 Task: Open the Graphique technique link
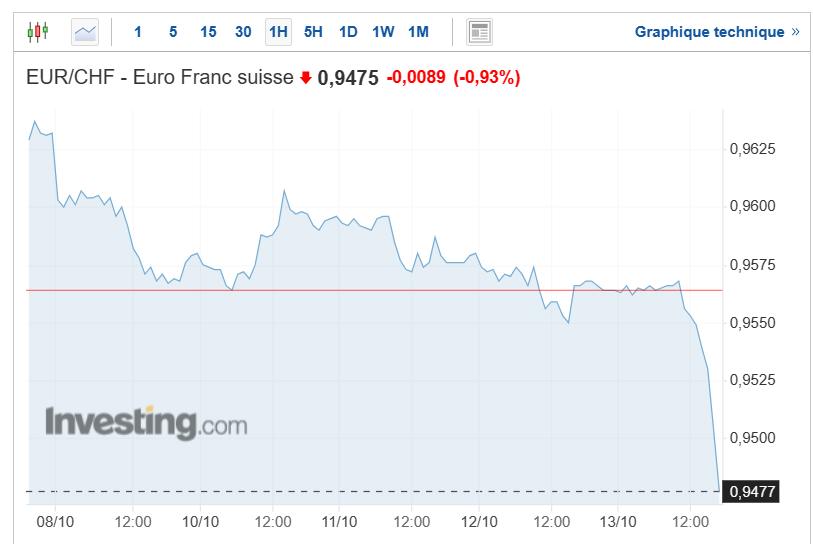709,32
